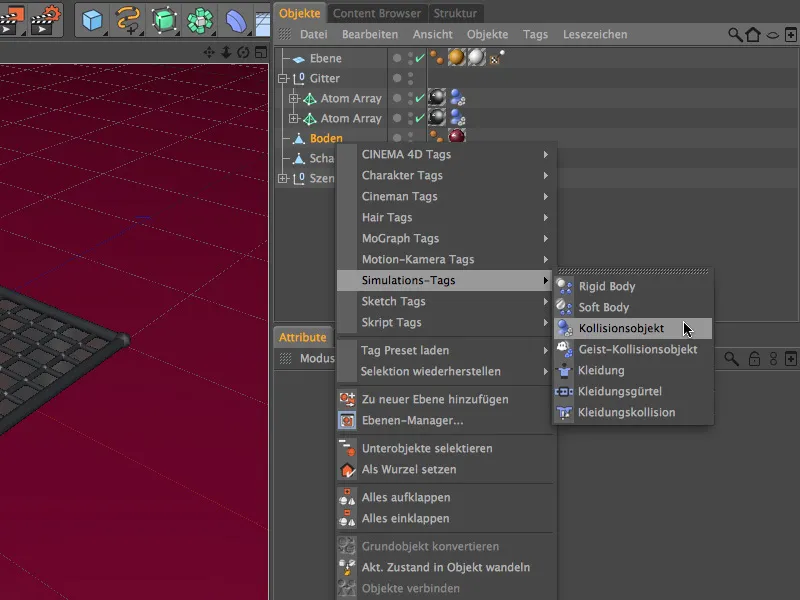800x600 pixels.
Task: Click the Render Settings clapperboard icon
Action: point(46,20)
